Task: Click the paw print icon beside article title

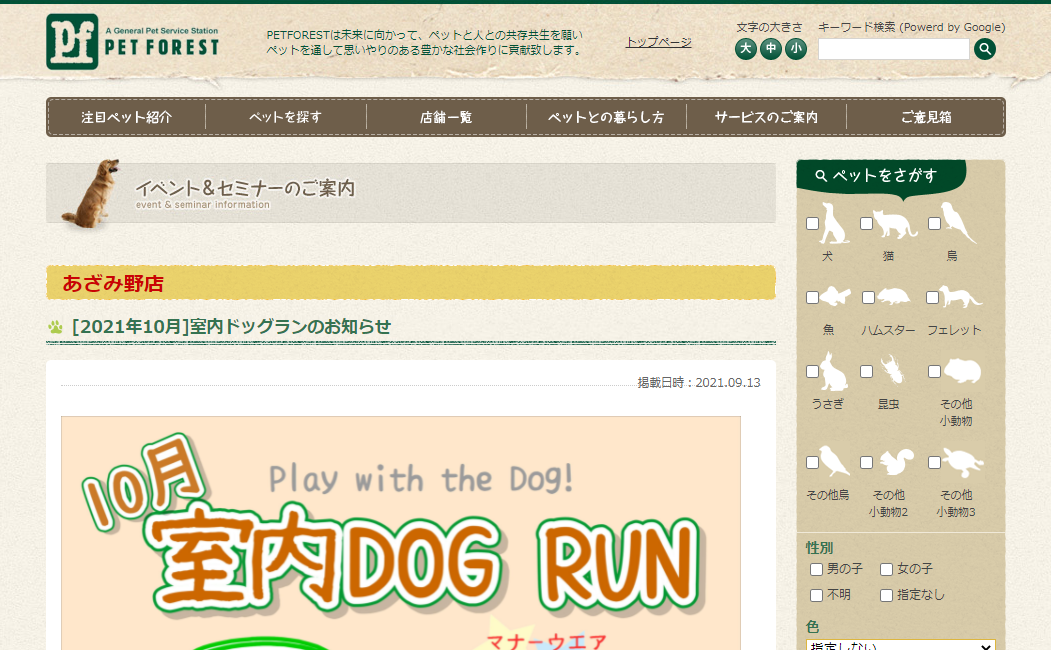Action: 55,327
